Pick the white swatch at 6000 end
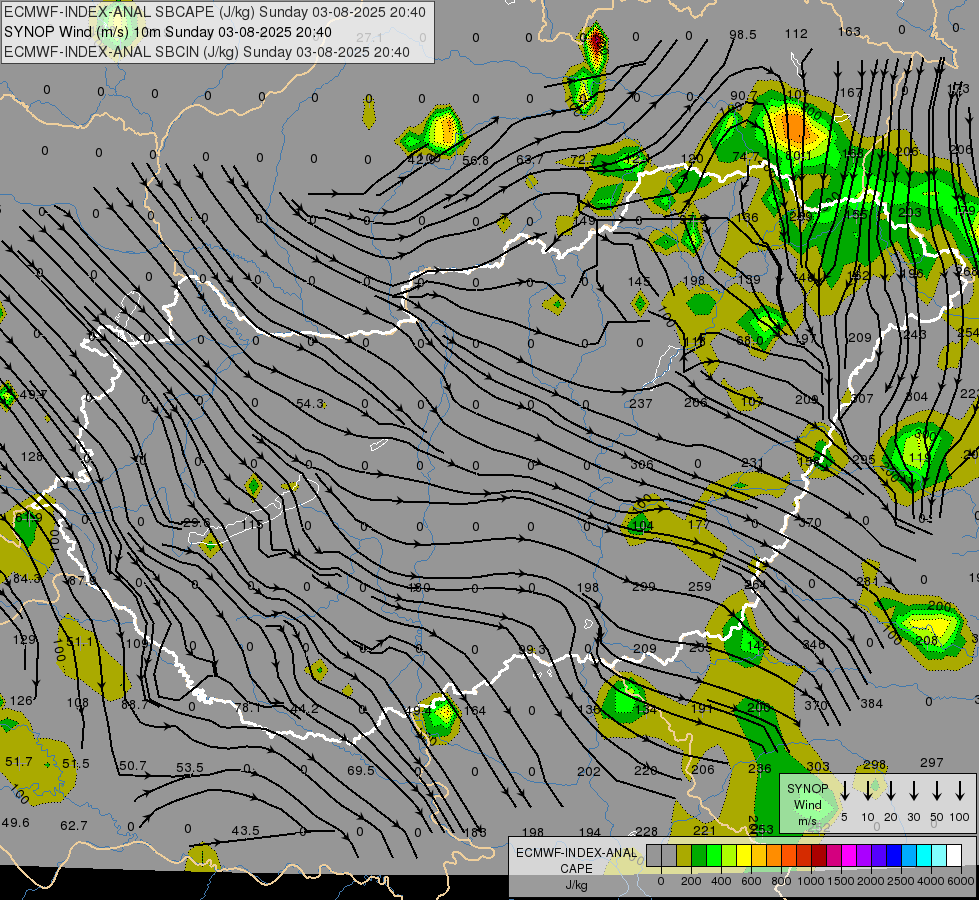This screenshot has height=900, width=979. pos(954,856)
